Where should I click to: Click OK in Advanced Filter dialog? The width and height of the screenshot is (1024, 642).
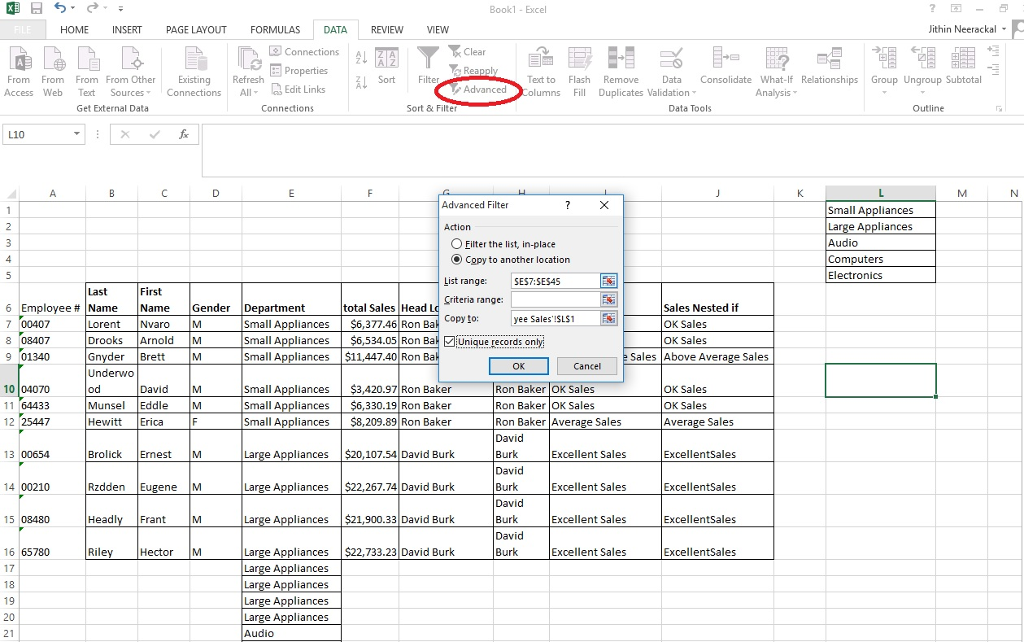tap(518, 366)
